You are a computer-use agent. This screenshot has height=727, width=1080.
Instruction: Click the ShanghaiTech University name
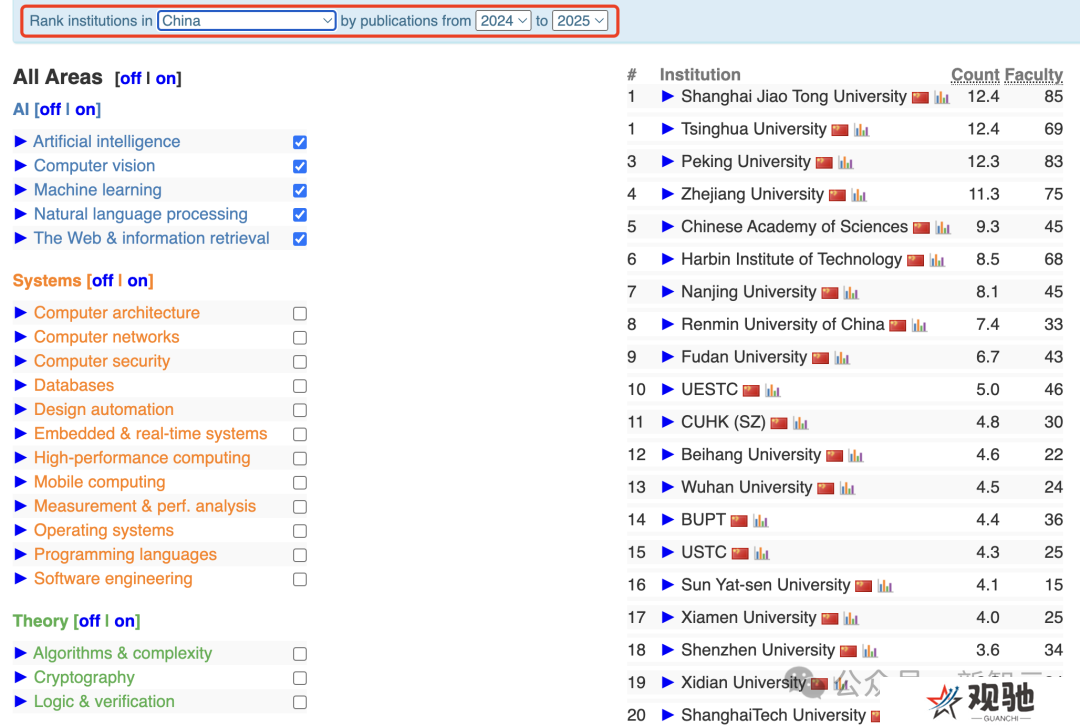pyautogui.click(x=773, y=715)
